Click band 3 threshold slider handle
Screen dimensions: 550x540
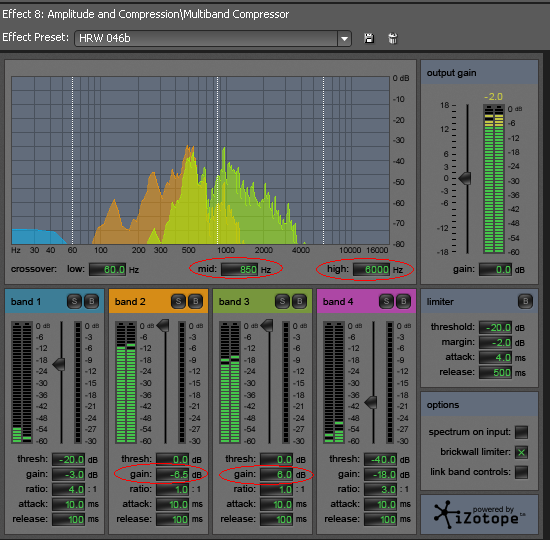267,326
